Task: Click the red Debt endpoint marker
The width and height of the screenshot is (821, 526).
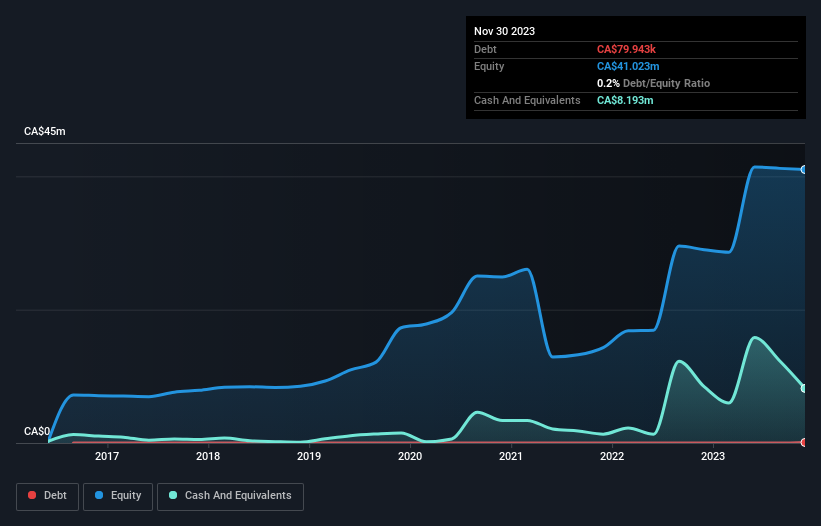Action: 804,442
